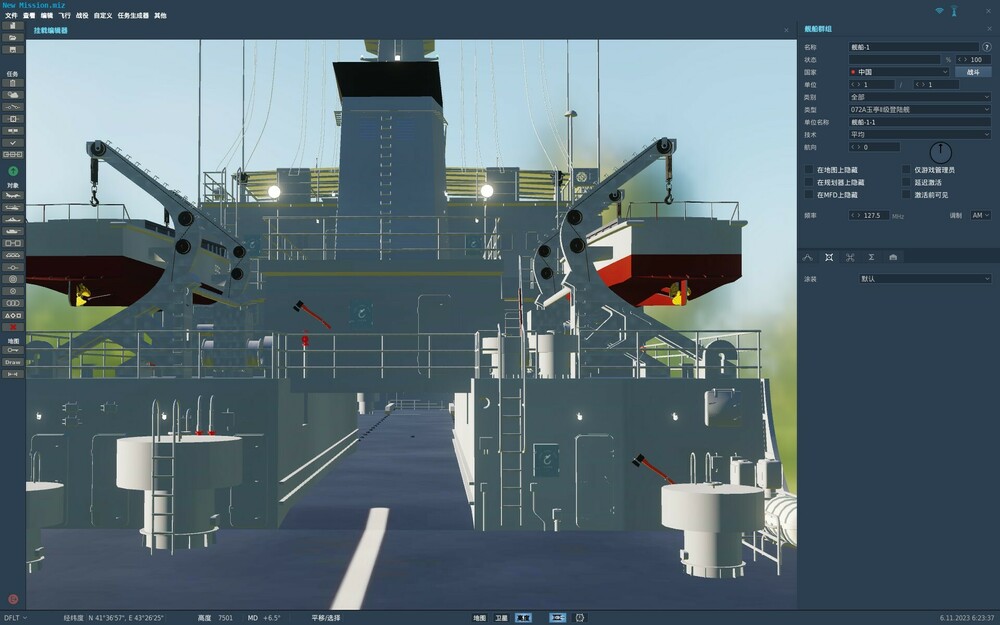The width and height of the screenshot is (1000, 625).
Task: Click the open mission folder icon
Action: coord(12,38)
